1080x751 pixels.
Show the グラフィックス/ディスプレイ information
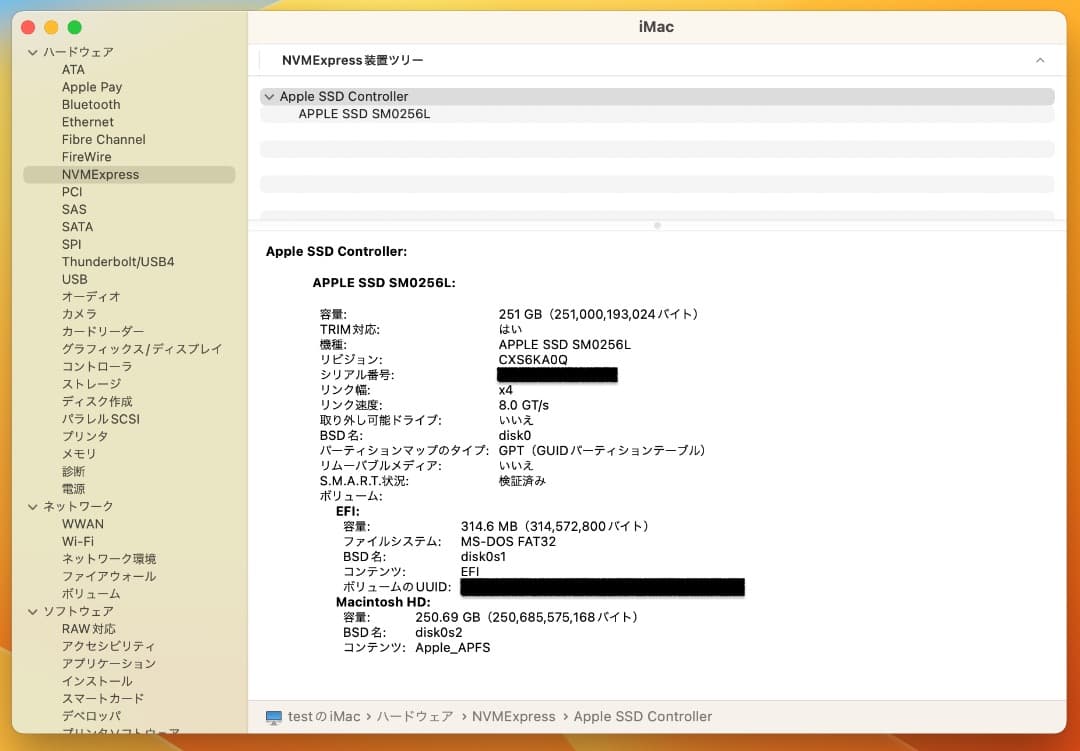[x=142, y=349]
